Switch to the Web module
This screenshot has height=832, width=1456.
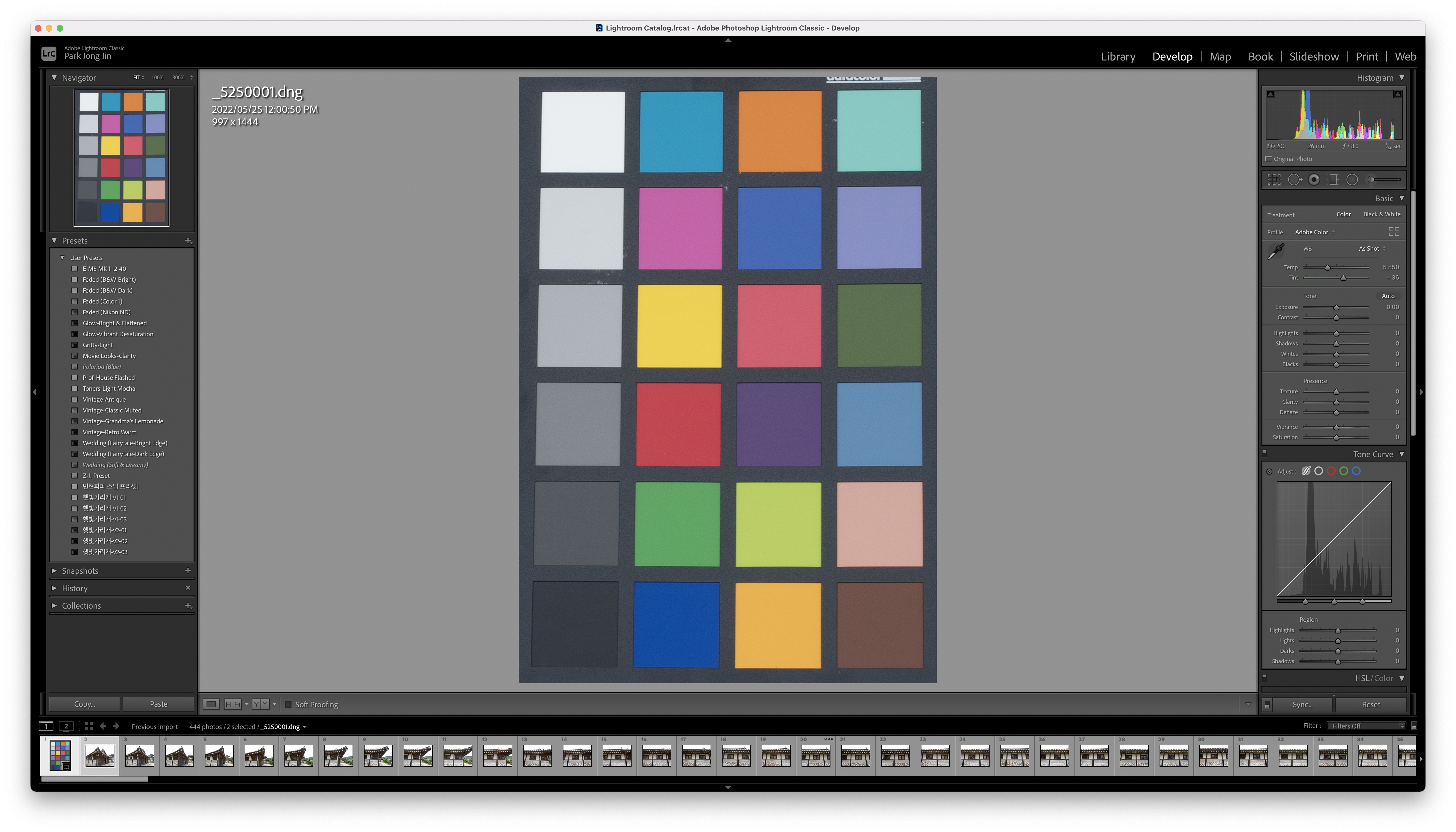(x=1405, y=57)
